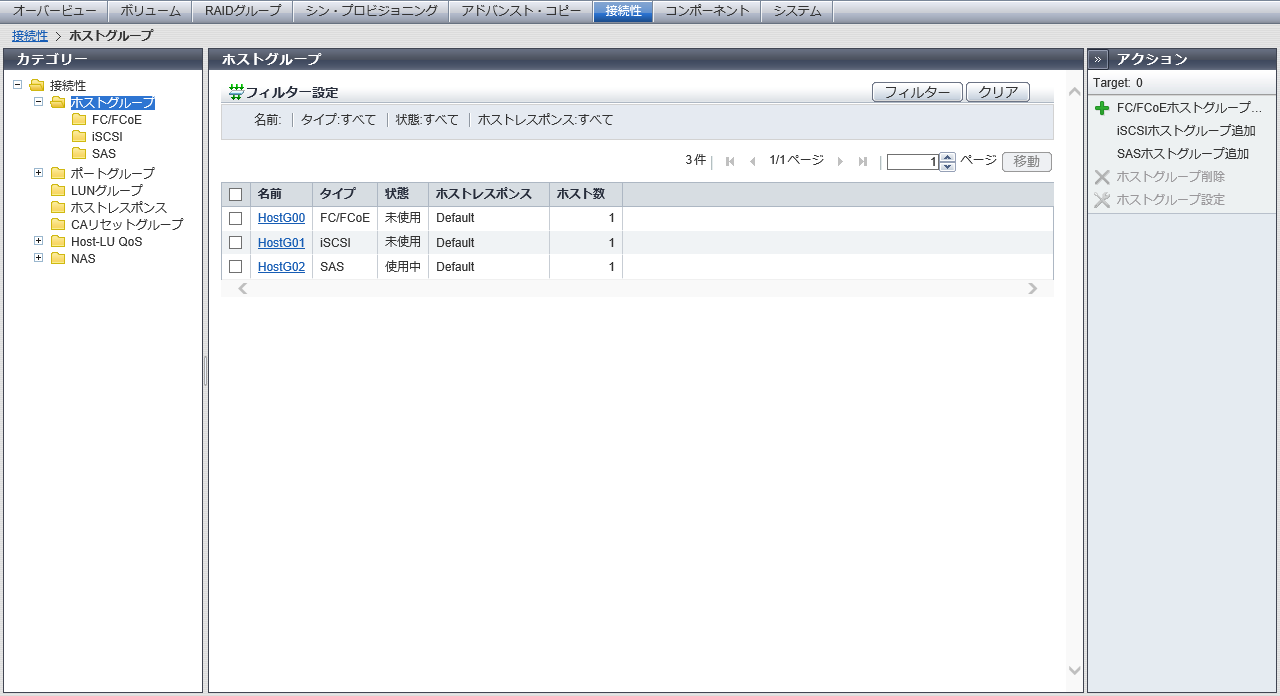
Task: Check the HostG01 row checkbox
Action: tap(236, 242)
